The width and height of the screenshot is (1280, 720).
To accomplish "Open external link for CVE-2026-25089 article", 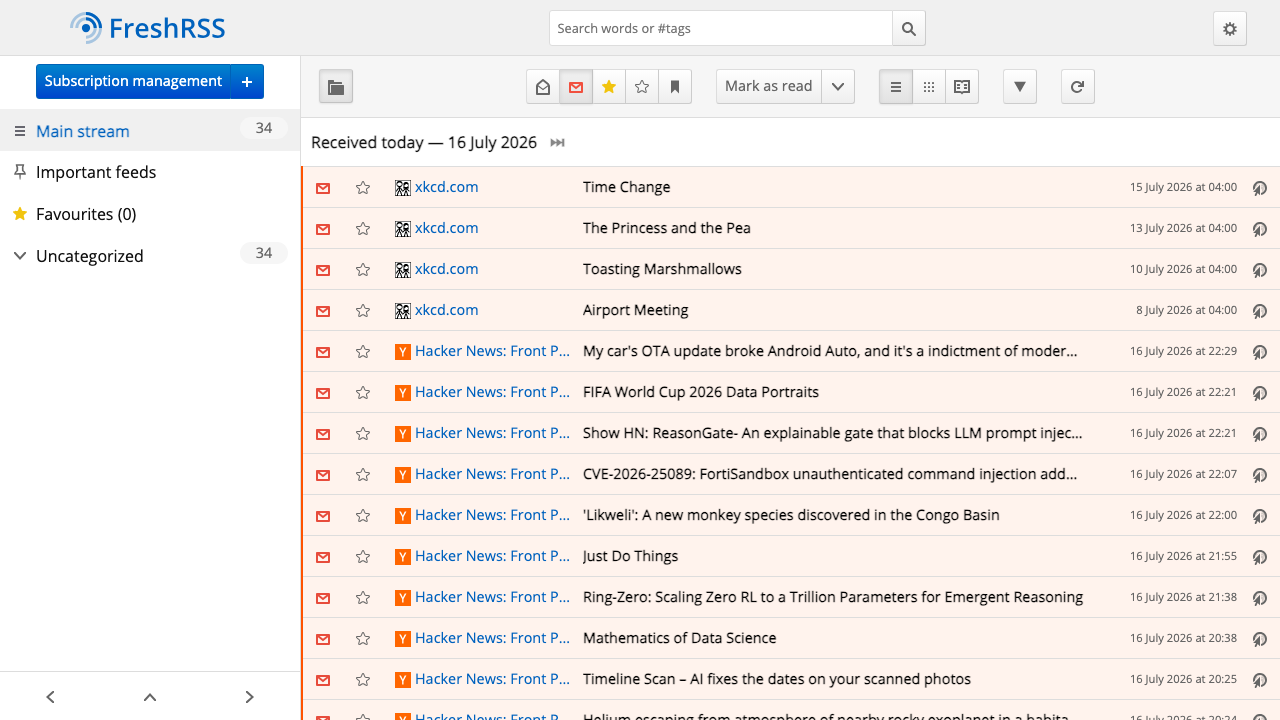I will [1260, 475].
